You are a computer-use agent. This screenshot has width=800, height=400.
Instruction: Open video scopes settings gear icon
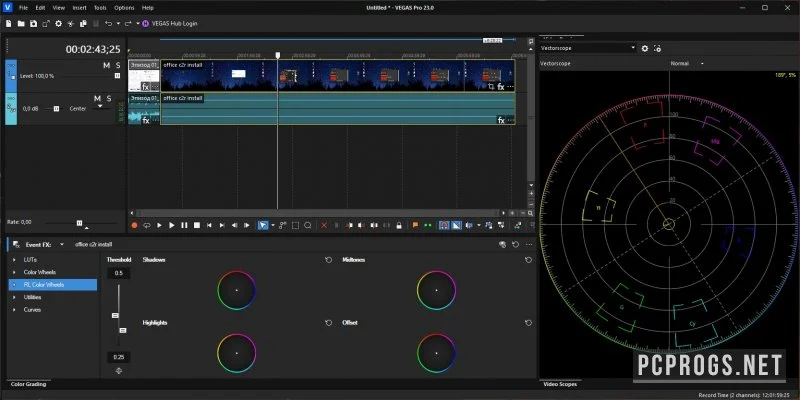645,48
